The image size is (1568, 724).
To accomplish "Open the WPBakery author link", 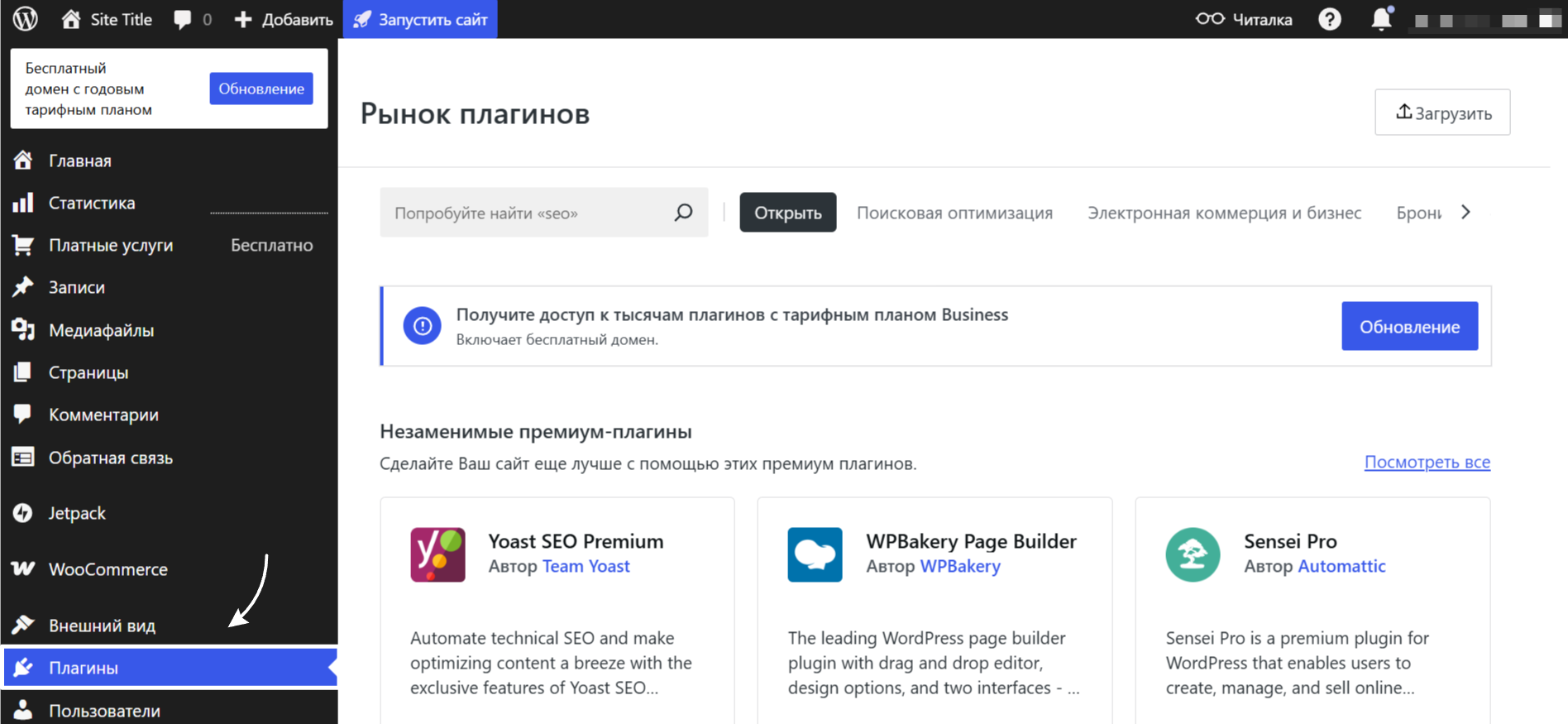I will (x=960, y=566).
